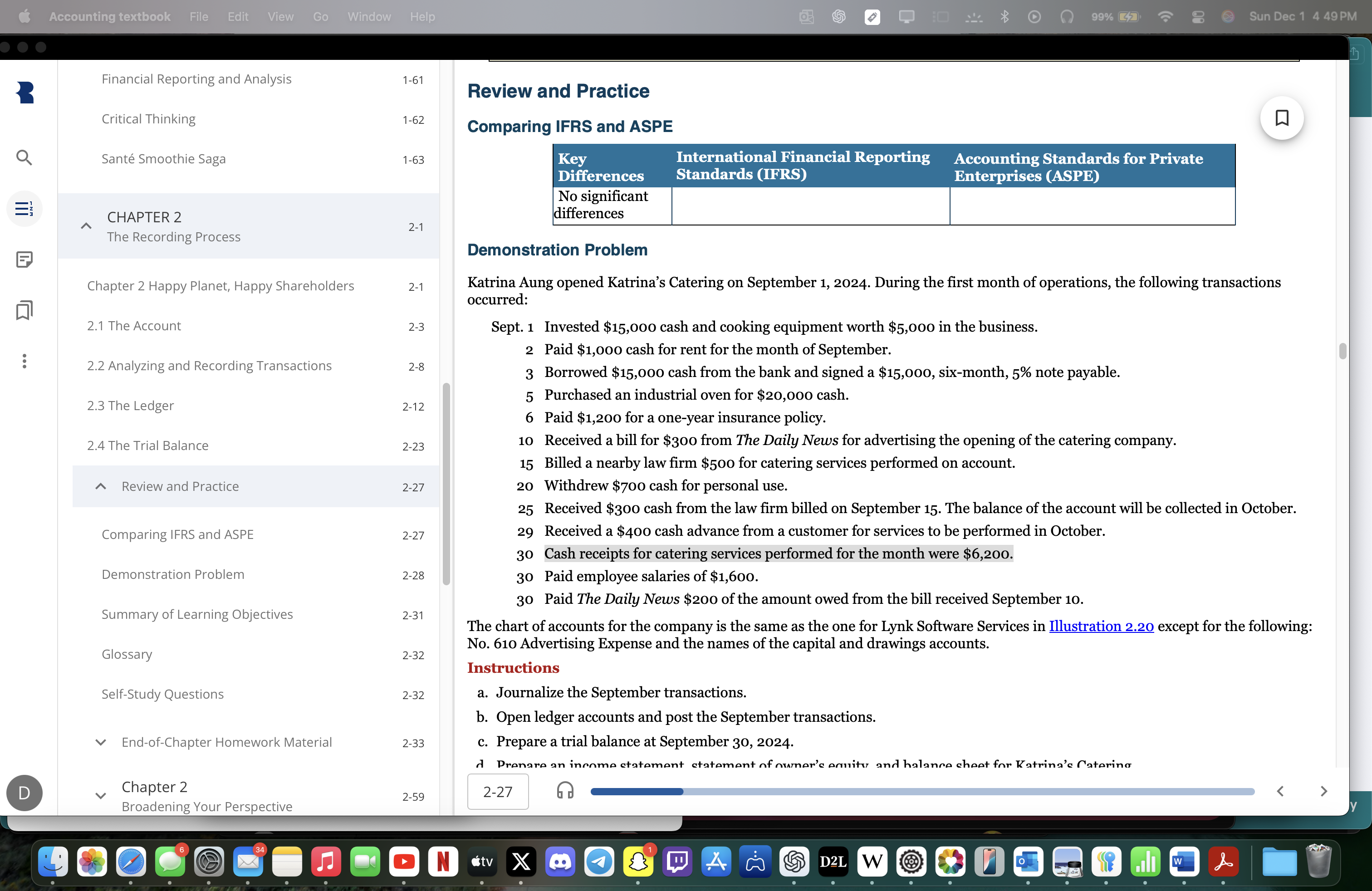This screenshot has height=891, width=1372.
Task: Open Safari from the dock
Action: tap(131, 862)
